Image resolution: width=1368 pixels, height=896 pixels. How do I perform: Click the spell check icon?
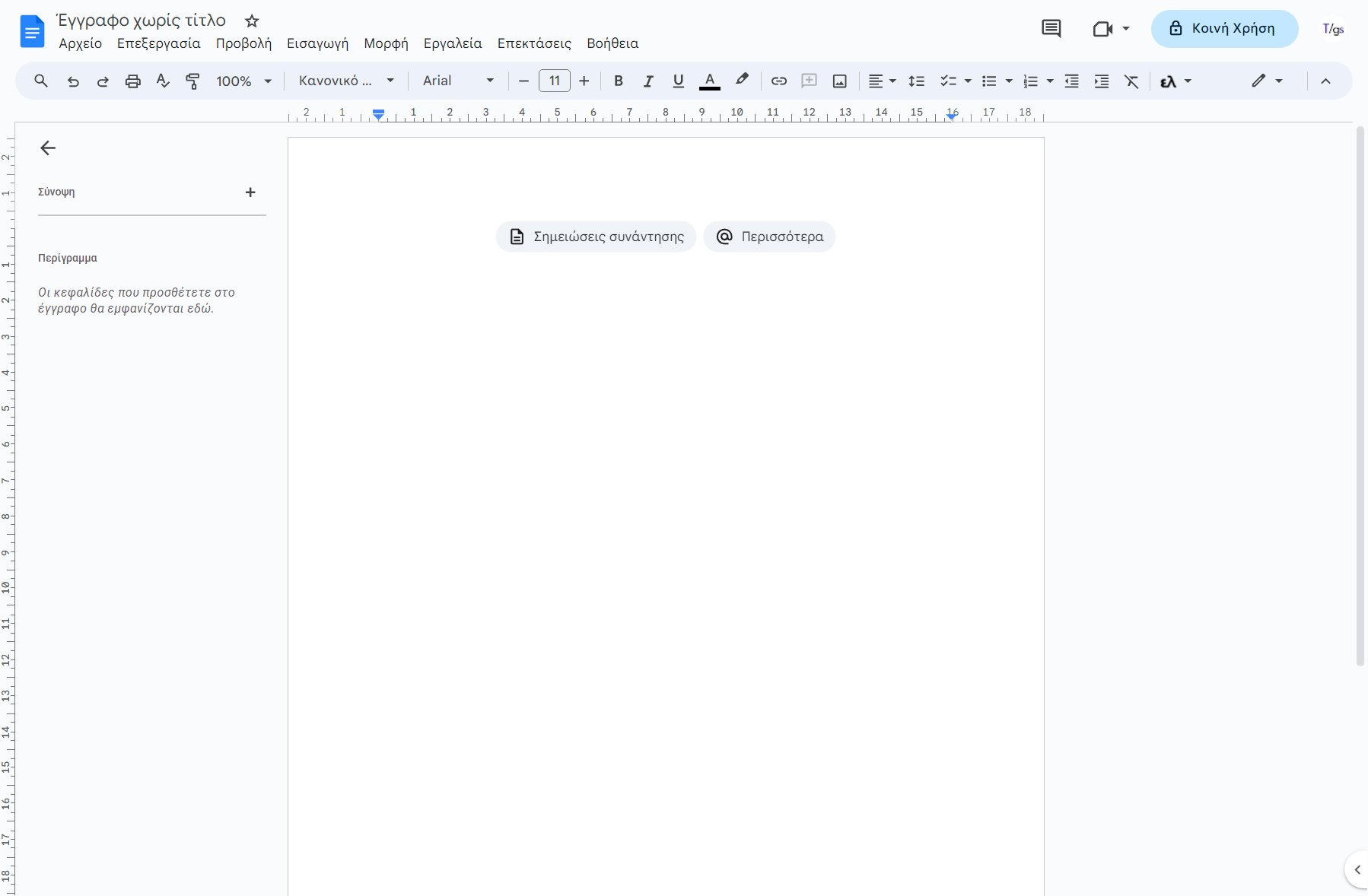[x=163, y=81]
